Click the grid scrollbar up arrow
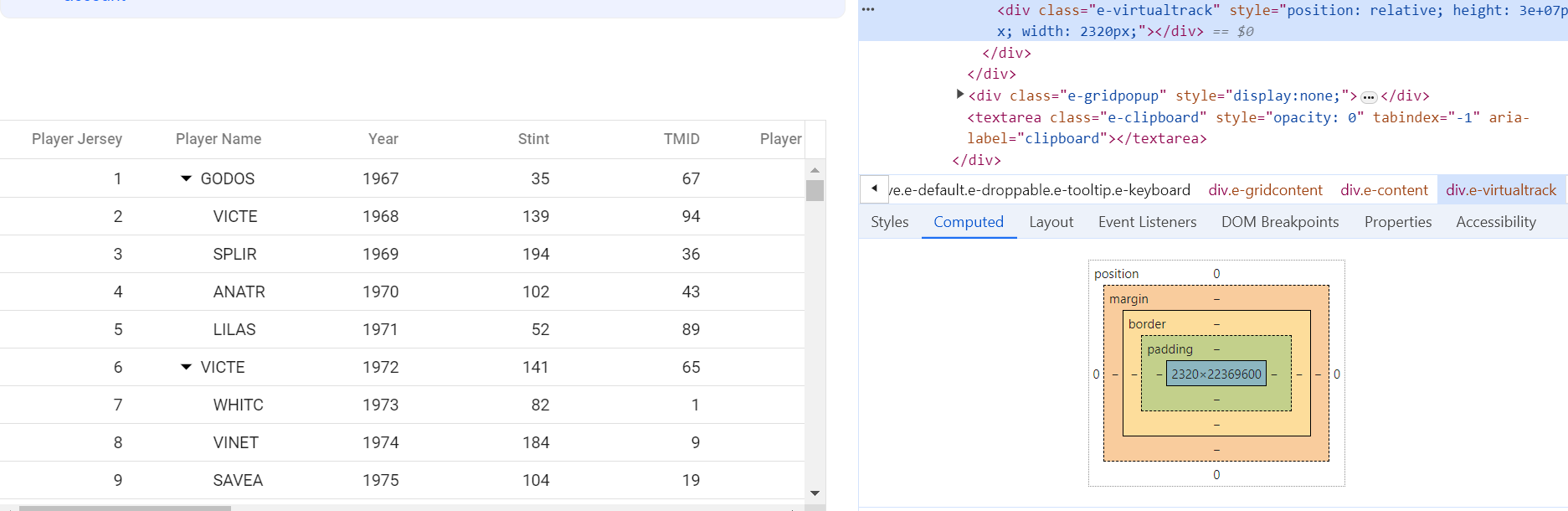The height and width of the screenshot is (511, 1568). (x=815, y=169)
